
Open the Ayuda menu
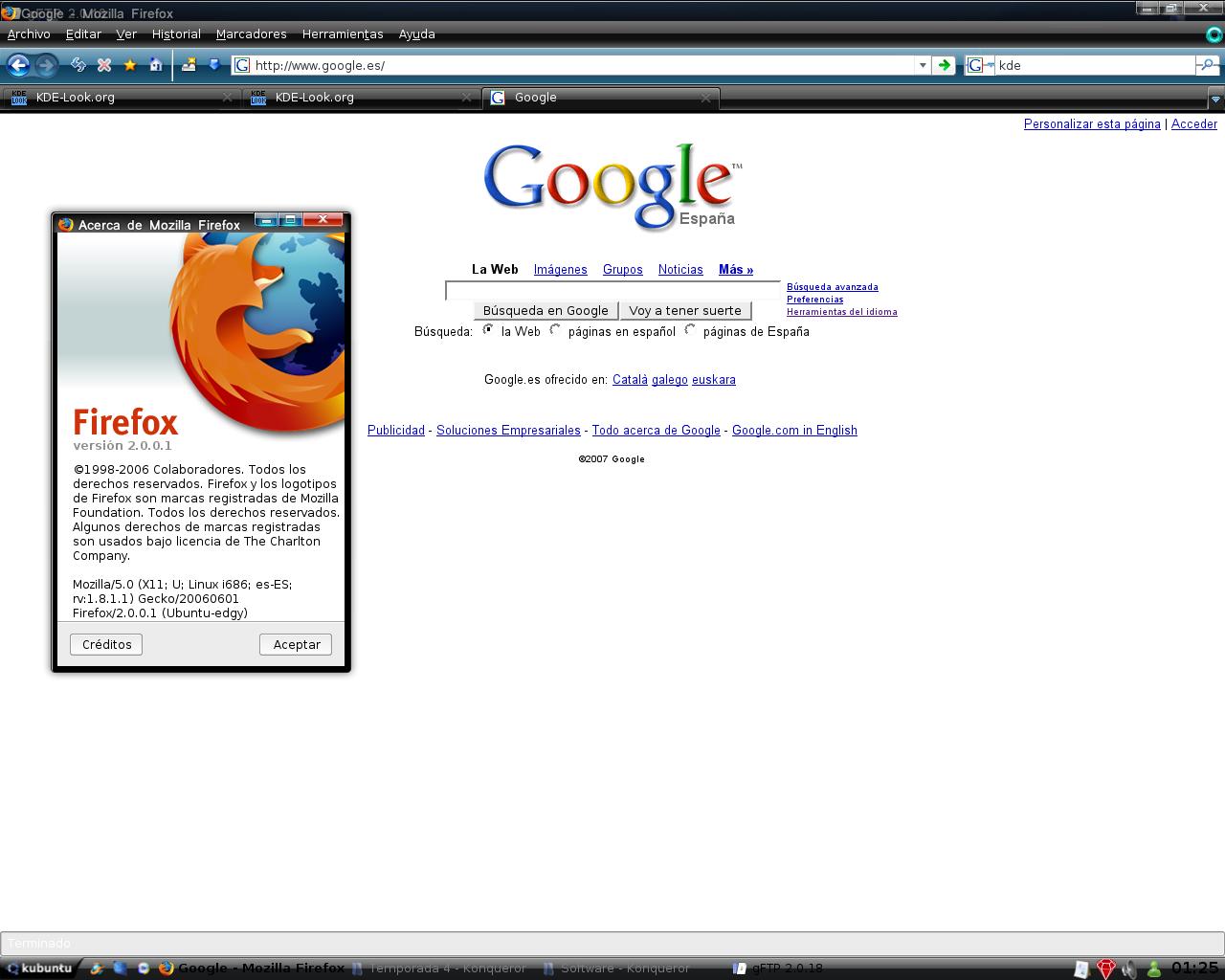pos(416,33)
